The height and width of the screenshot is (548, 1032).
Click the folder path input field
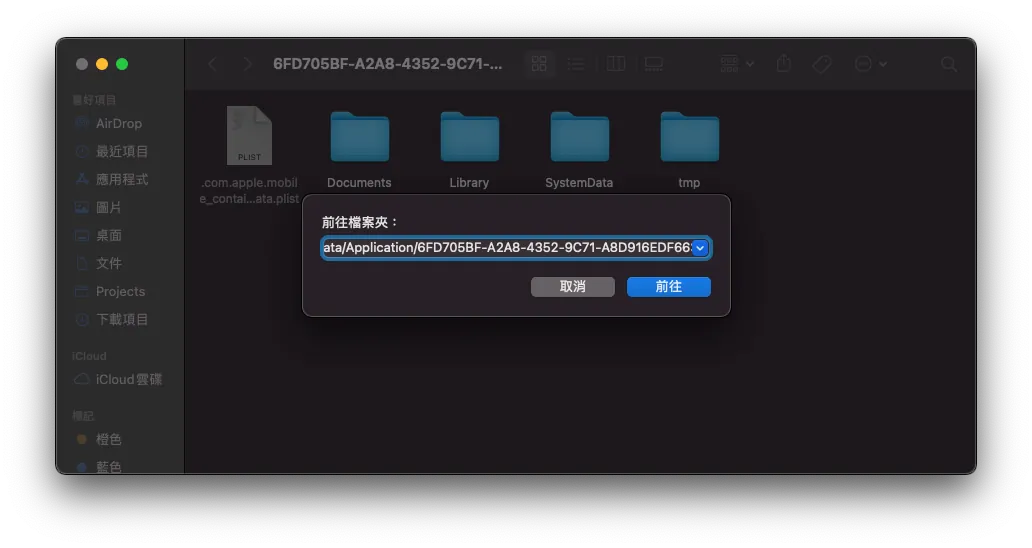(506, 248)
